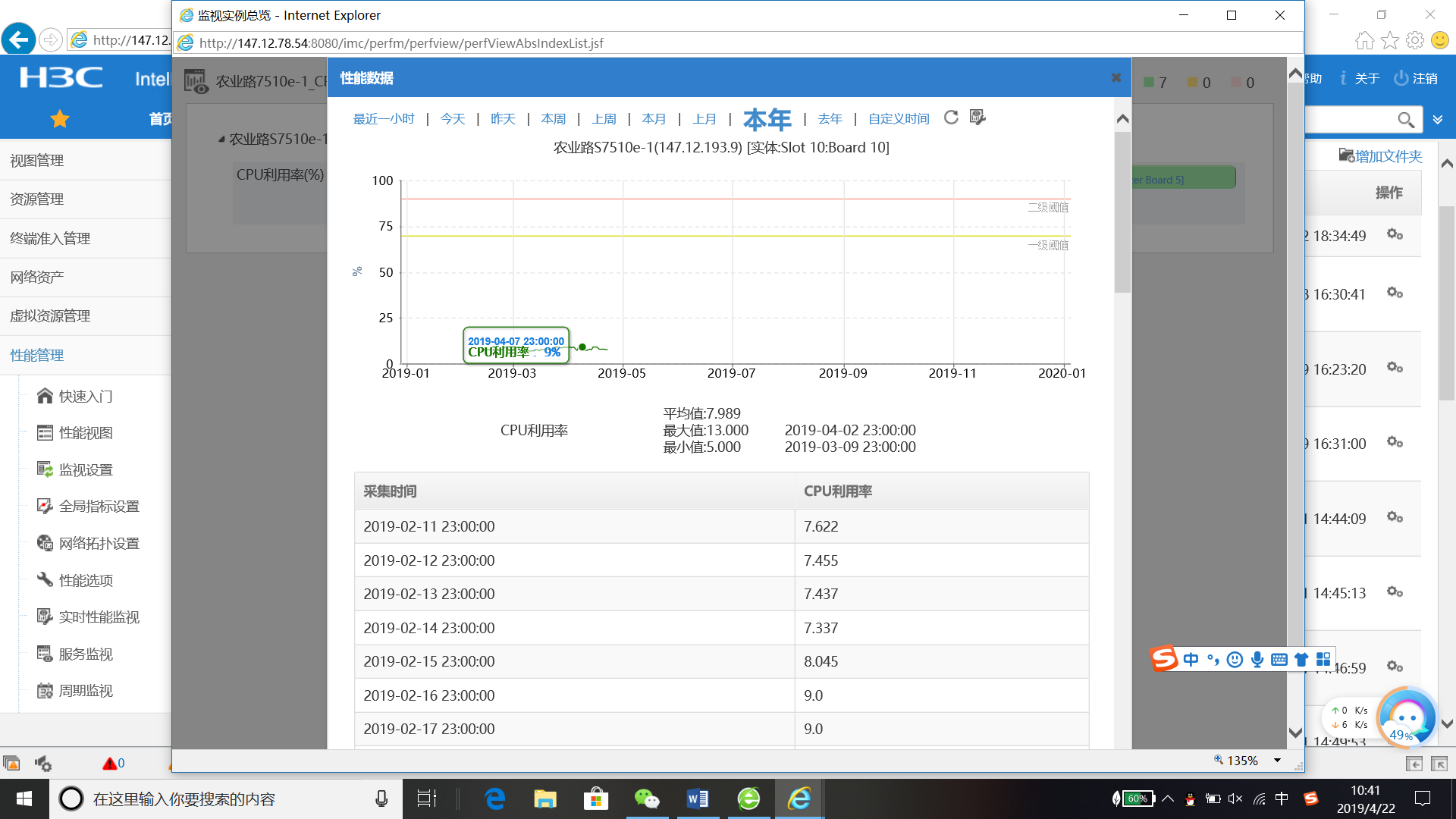Image resolution: width=1456 pixels, height=819 pixels.
Task: Click the alarm triangle icon in status bar
Action: coord(109,764)
